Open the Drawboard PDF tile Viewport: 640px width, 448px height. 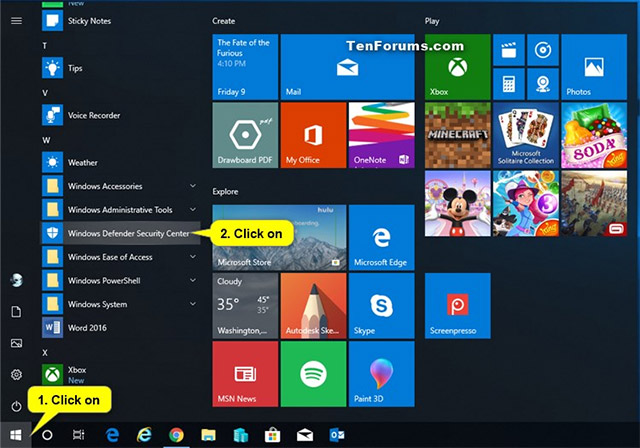(x=245, y=135)
